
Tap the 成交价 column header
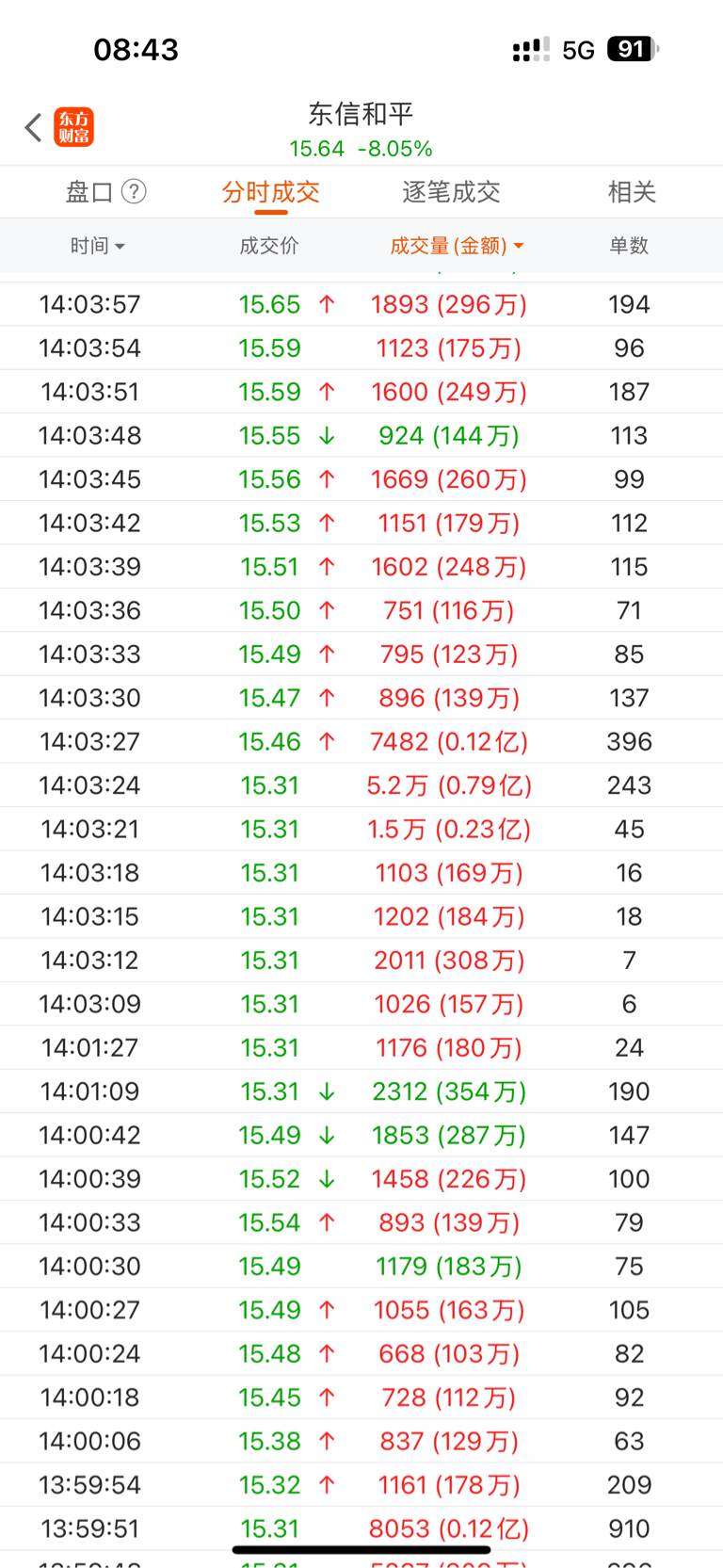tap(269, 246)
